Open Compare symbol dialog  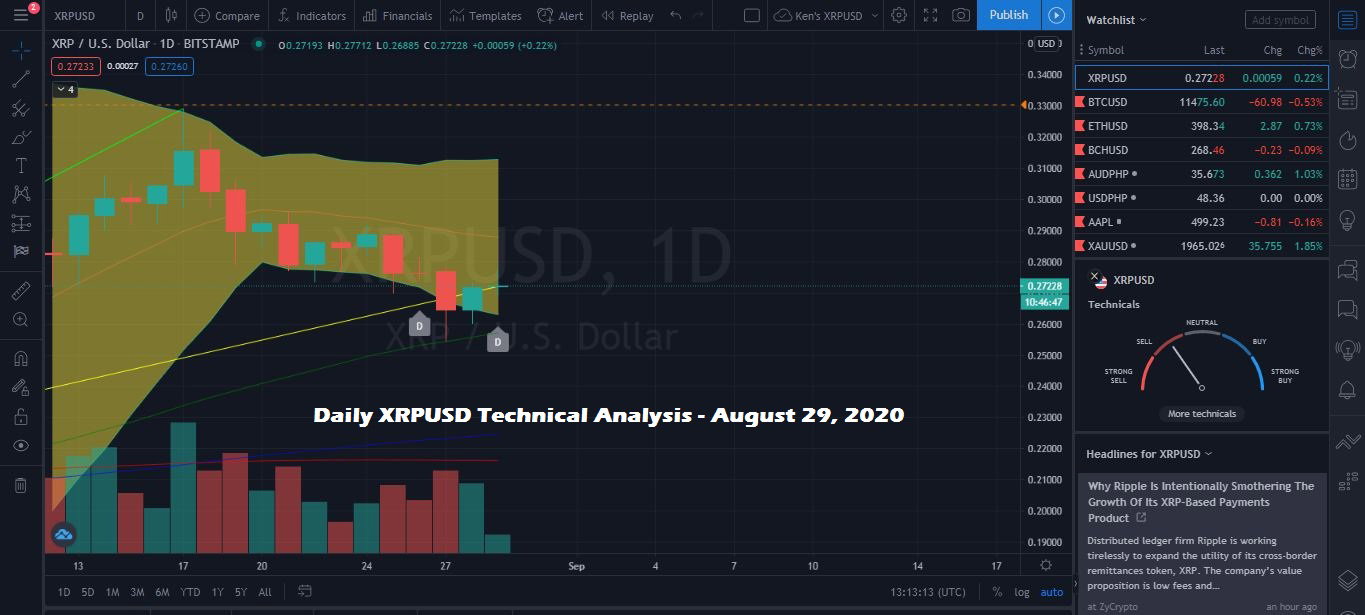[x=227, y=15]
